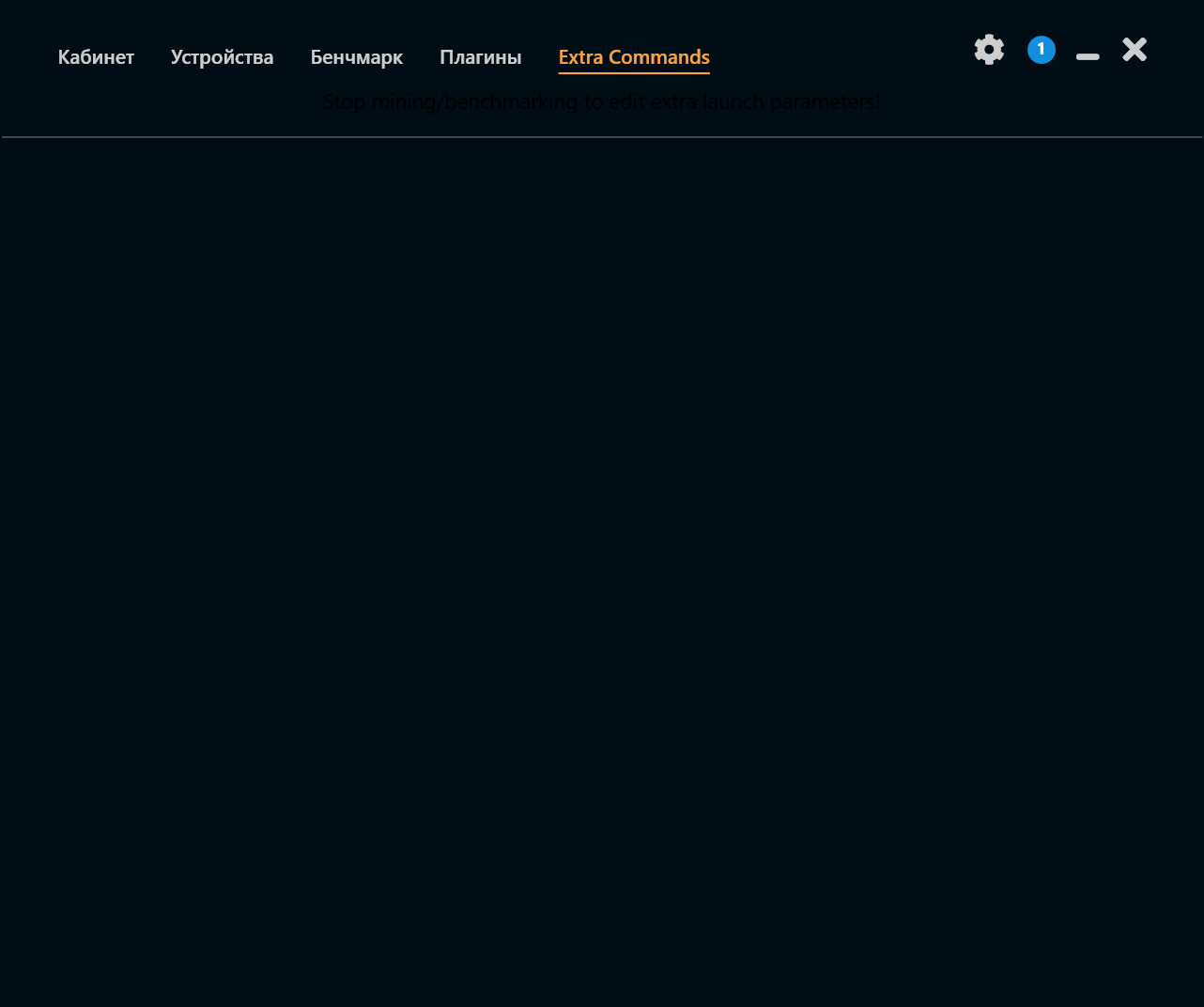Go to the Бенчмарк tab
Image resolution: width=1204 pixels, height=1007 pixels.
point(356,56)
